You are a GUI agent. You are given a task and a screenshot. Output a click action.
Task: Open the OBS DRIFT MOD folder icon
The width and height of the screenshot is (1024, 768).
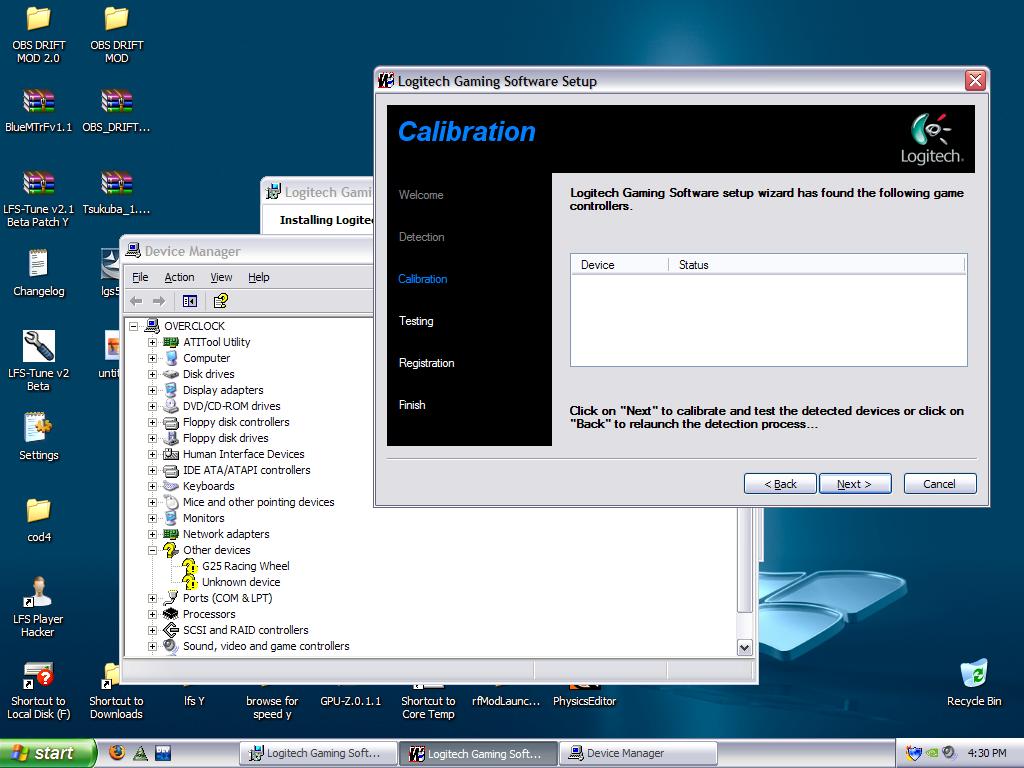(x=116, y=19)
